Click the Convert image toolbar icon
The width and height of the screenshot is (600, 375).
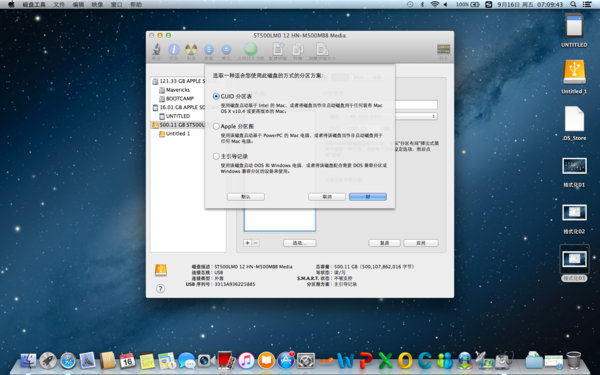click(x=298, y=49)
